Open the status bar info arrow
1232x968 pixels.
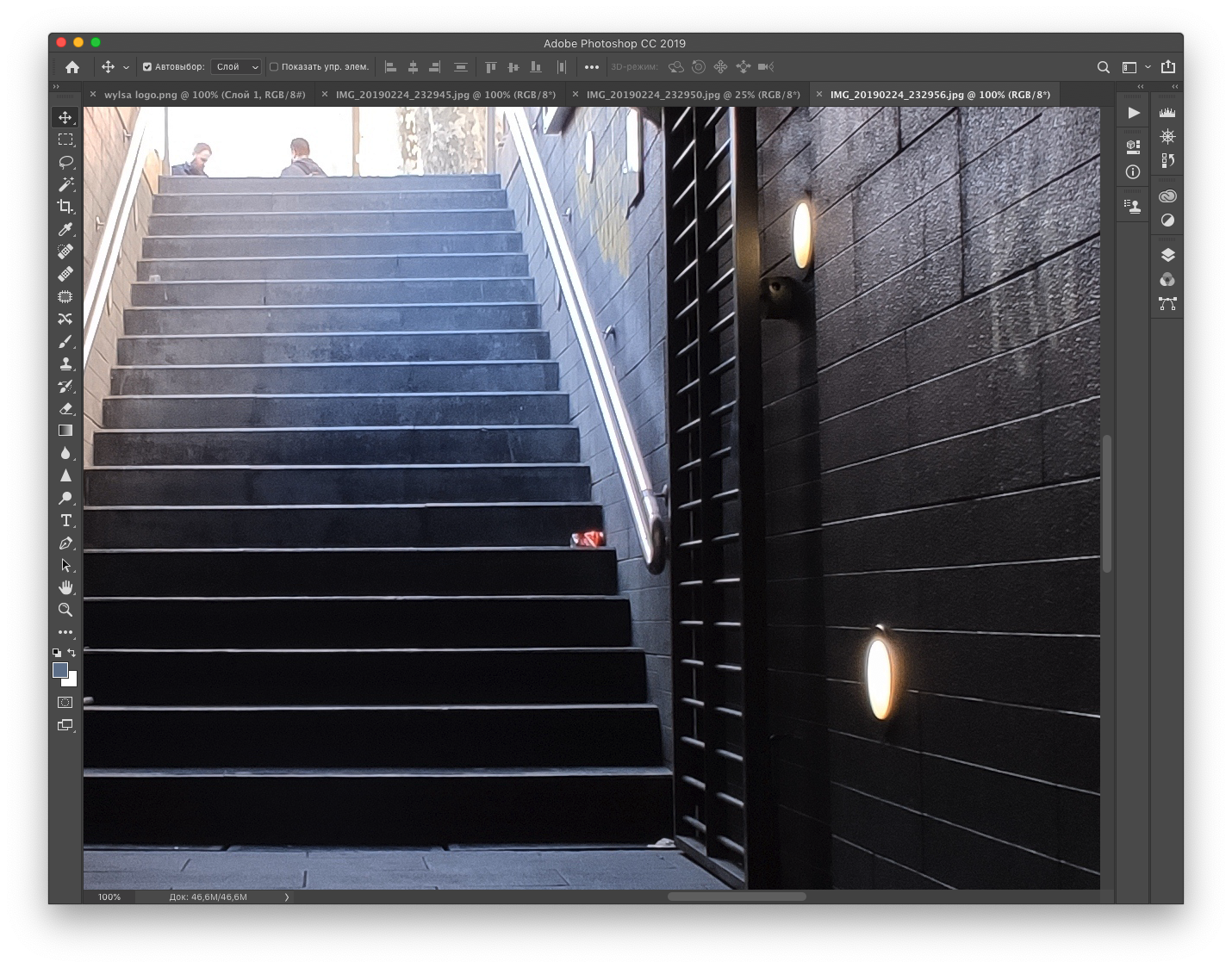pyautogui.click(x=287, y=897)
